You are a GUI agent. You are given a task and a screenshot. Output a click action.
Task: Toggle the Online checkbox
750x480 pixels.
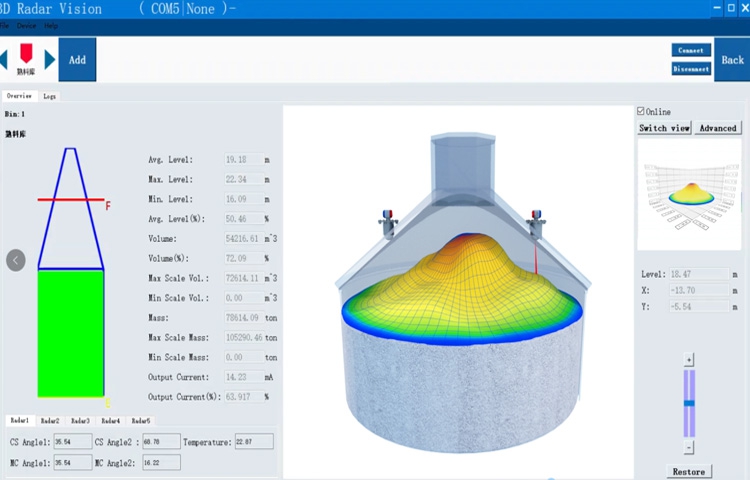coord(641,112)
